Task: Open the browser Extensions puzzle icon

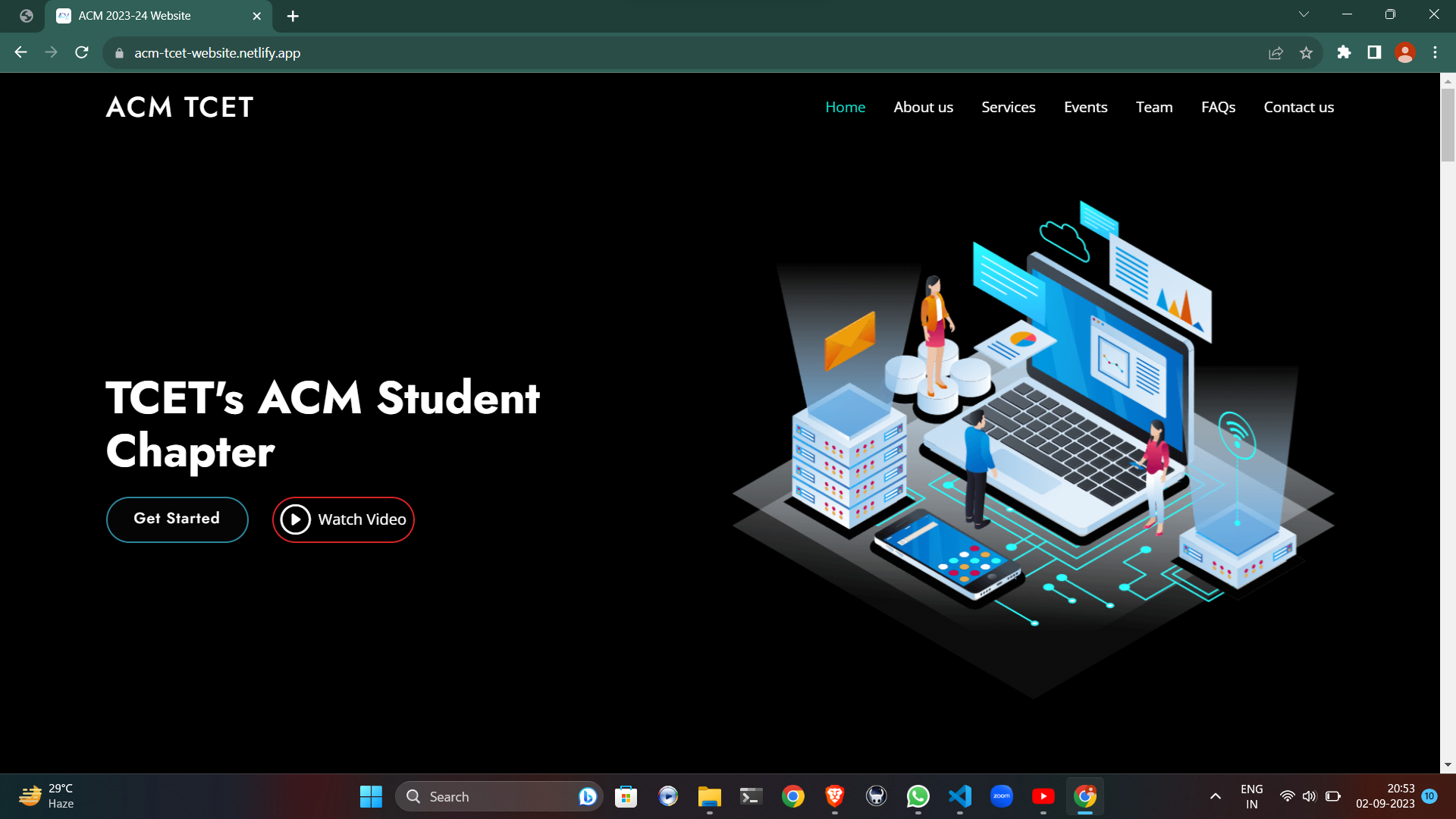Action: [x=1344, y=52]
